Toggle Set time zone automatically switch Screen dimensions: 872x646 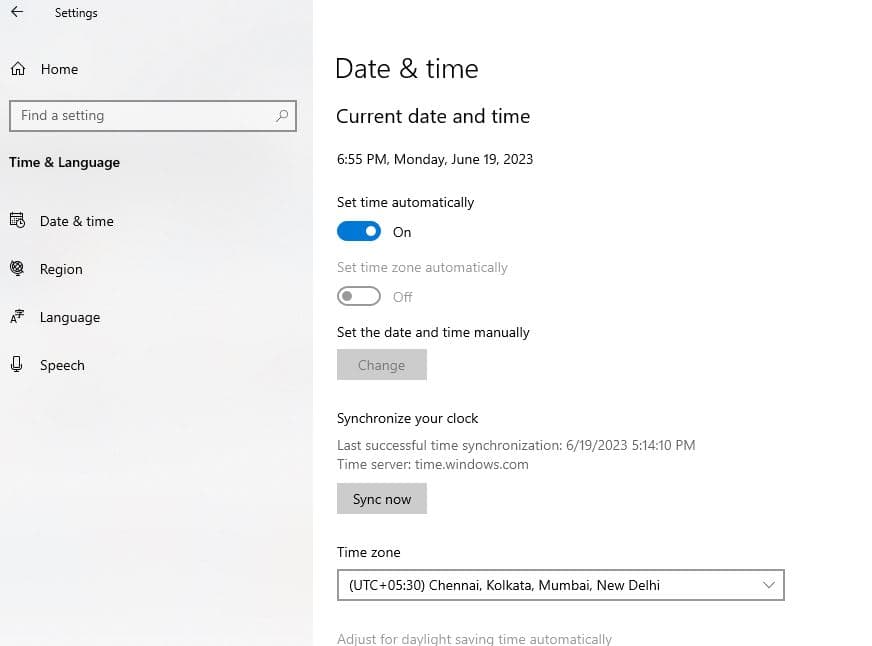[359, 297]
